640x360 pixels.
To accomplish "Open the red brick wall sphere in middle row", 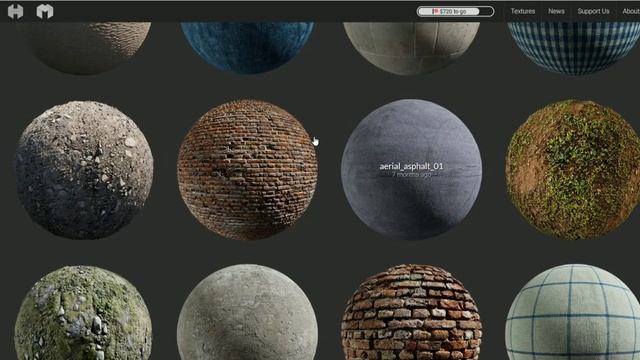I will point(247,169).
